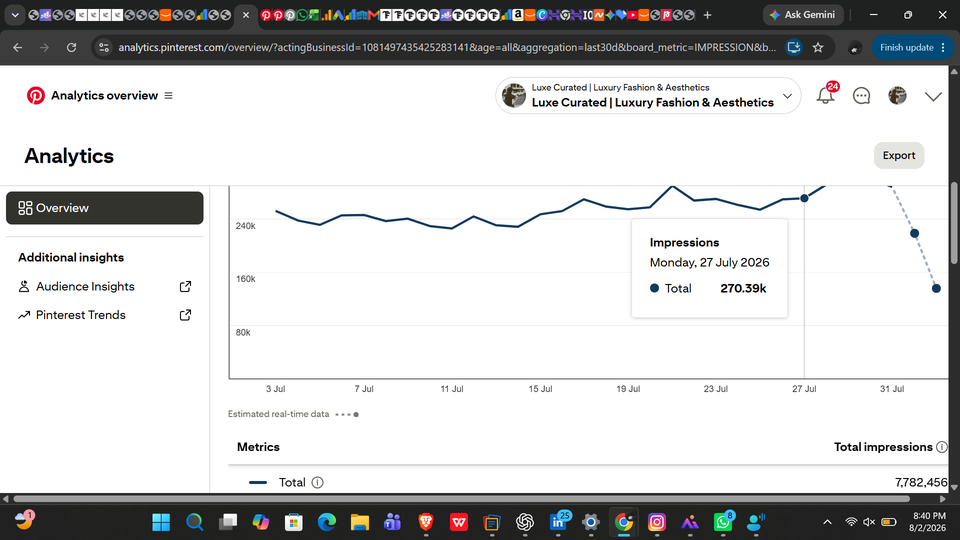Click the info icon beside Total metric
The image size is (960, 540).
(x=317, y=482)
